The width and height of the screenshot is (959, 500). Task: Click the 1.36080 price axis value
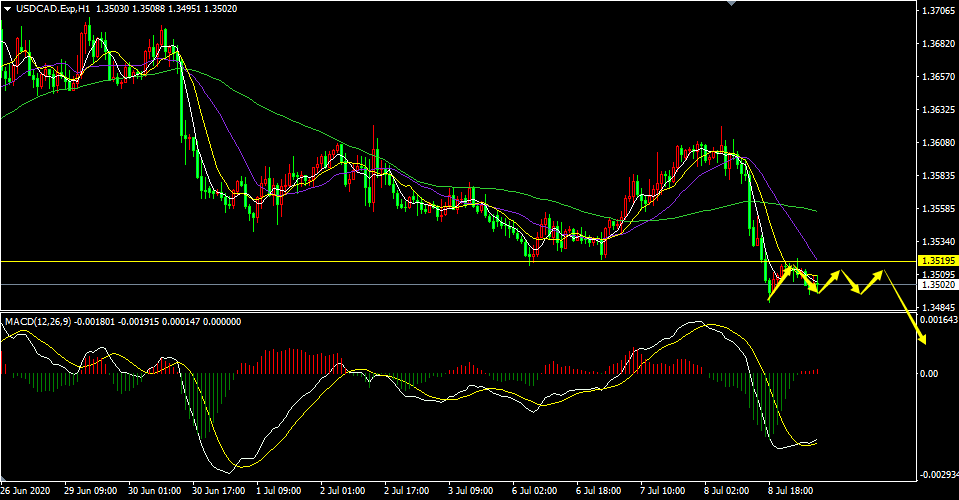tap(939, 143)
